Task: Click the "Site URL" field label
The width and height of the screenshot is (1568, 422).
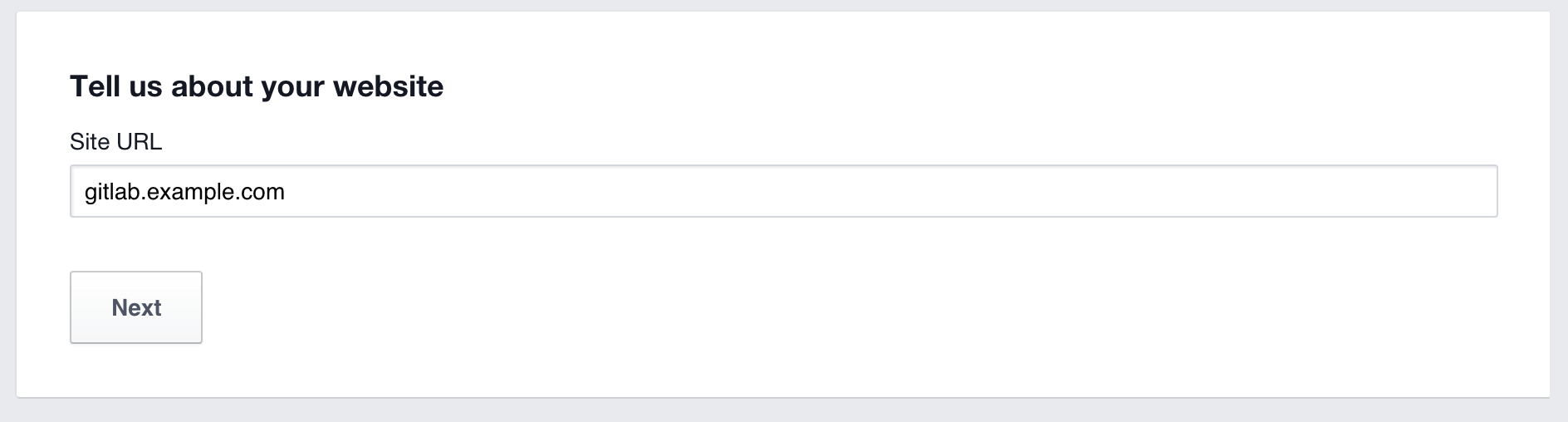Action: tap(115, 142)
